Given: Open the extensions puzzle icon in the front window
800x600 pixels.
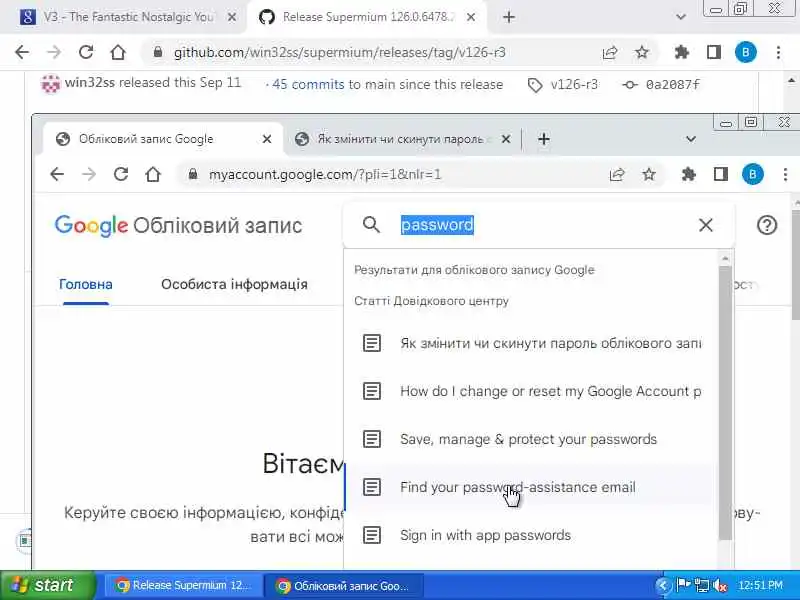Looking at the screenshot, I should coord(688,174).
